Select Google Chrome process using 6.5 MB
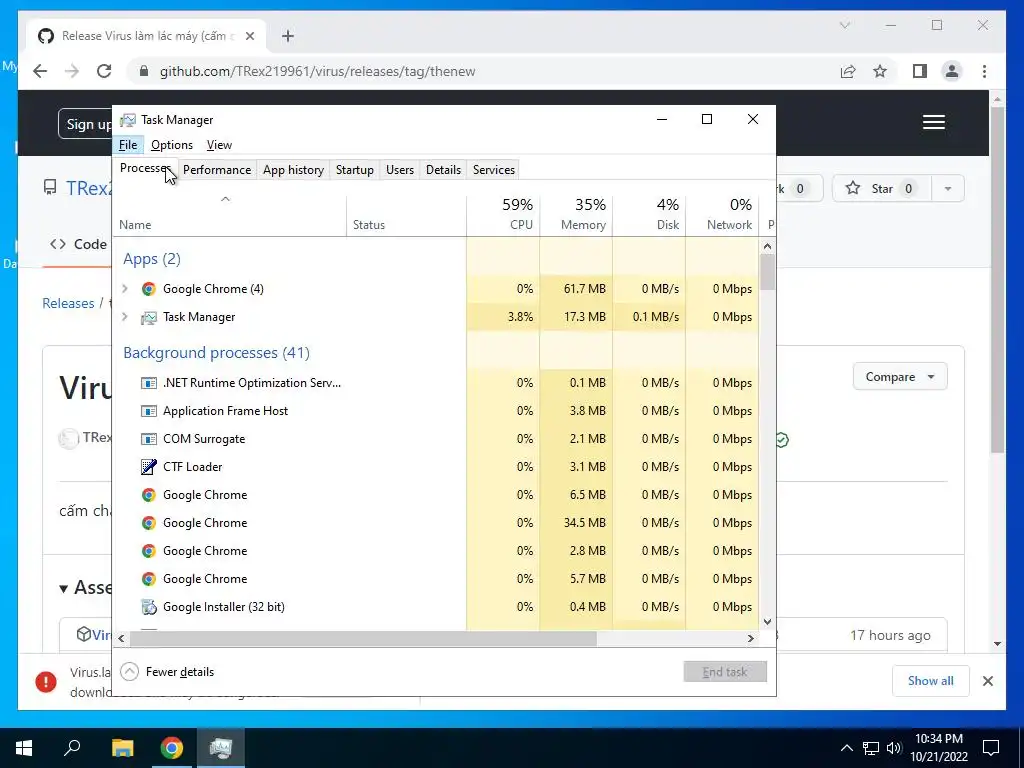This screenshot has width=1024, height=768. click(x=436, y=495)
